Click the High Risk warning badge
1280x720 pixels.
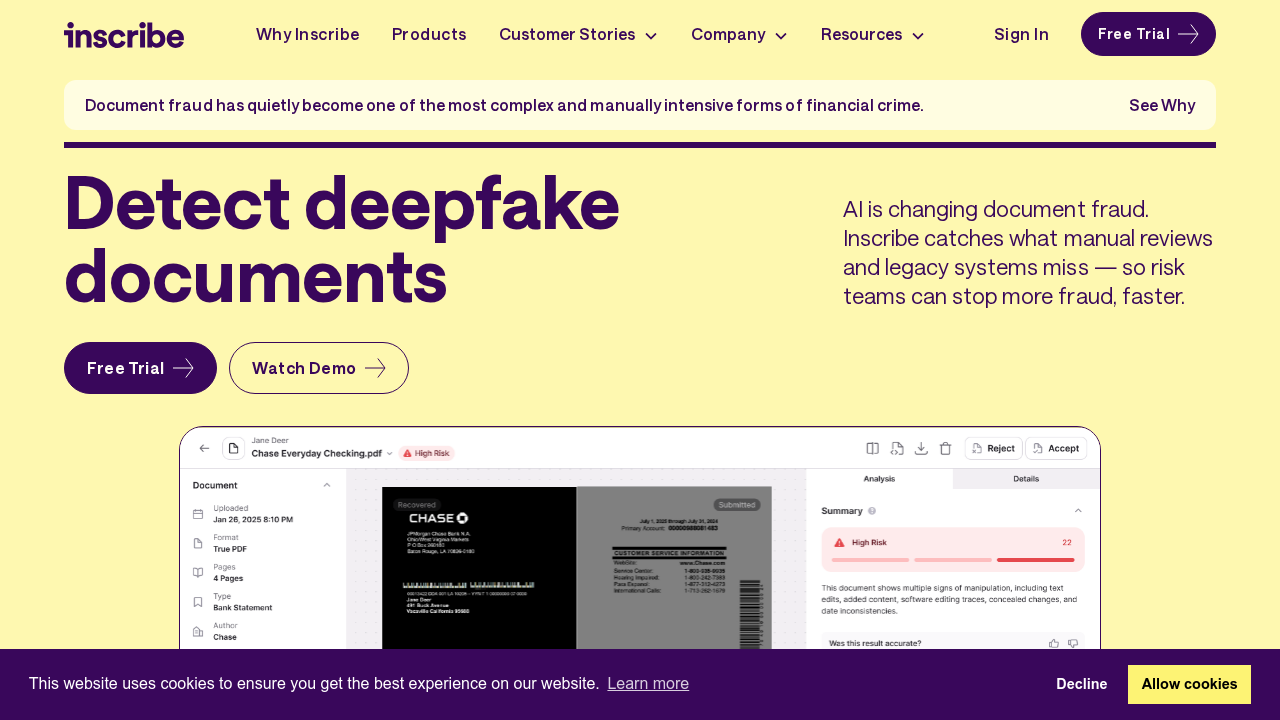click(428, 452)
